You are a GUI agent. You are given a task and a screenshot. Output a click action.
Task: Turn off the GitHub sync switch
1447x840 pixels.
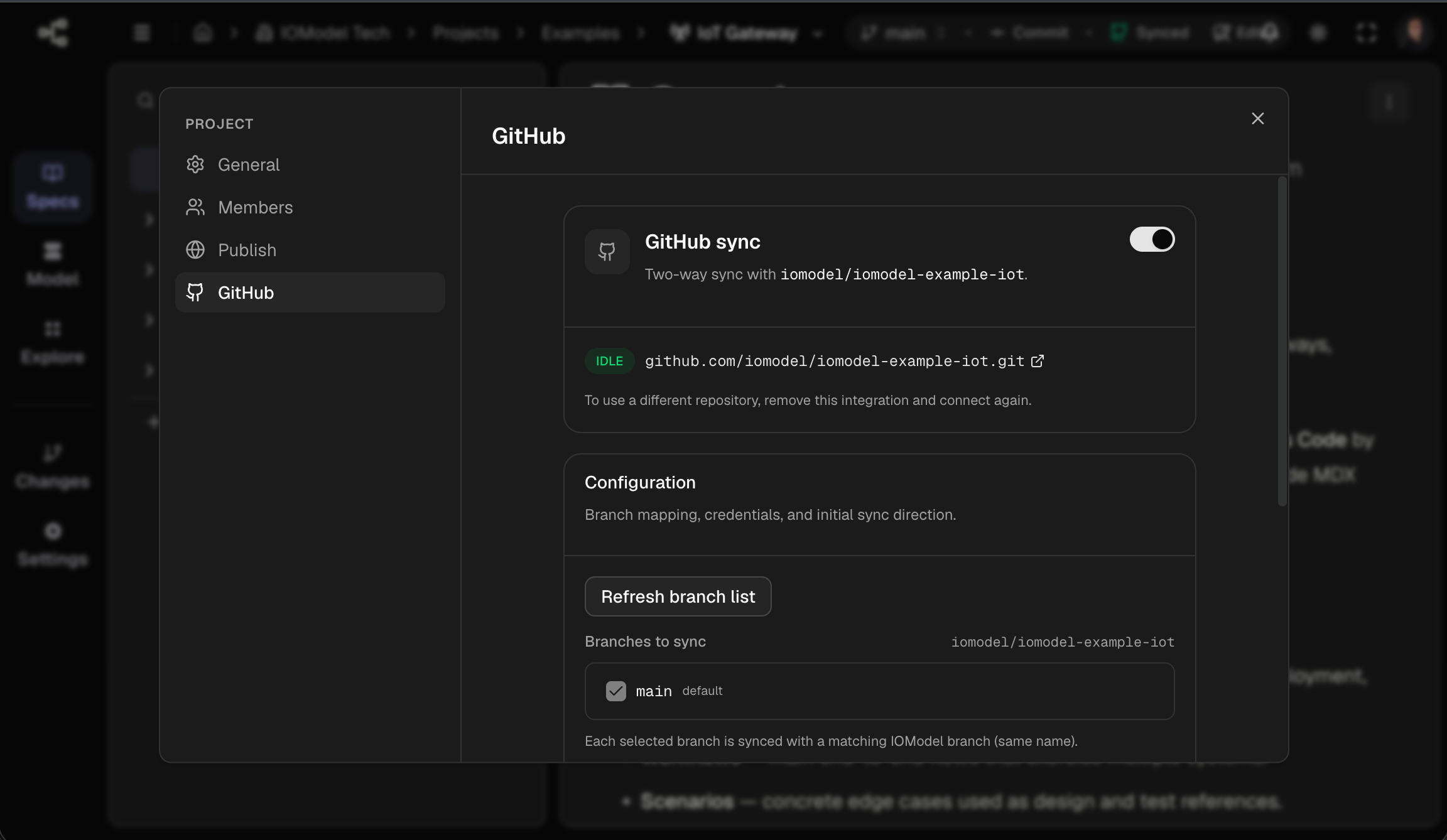(x=1152, y=239)
